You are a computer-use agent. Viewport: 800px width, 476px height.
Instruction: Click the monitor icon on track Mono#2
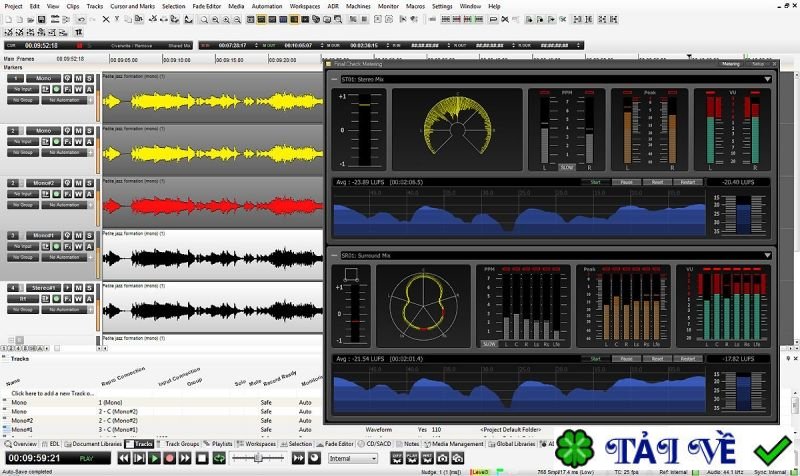67,183
